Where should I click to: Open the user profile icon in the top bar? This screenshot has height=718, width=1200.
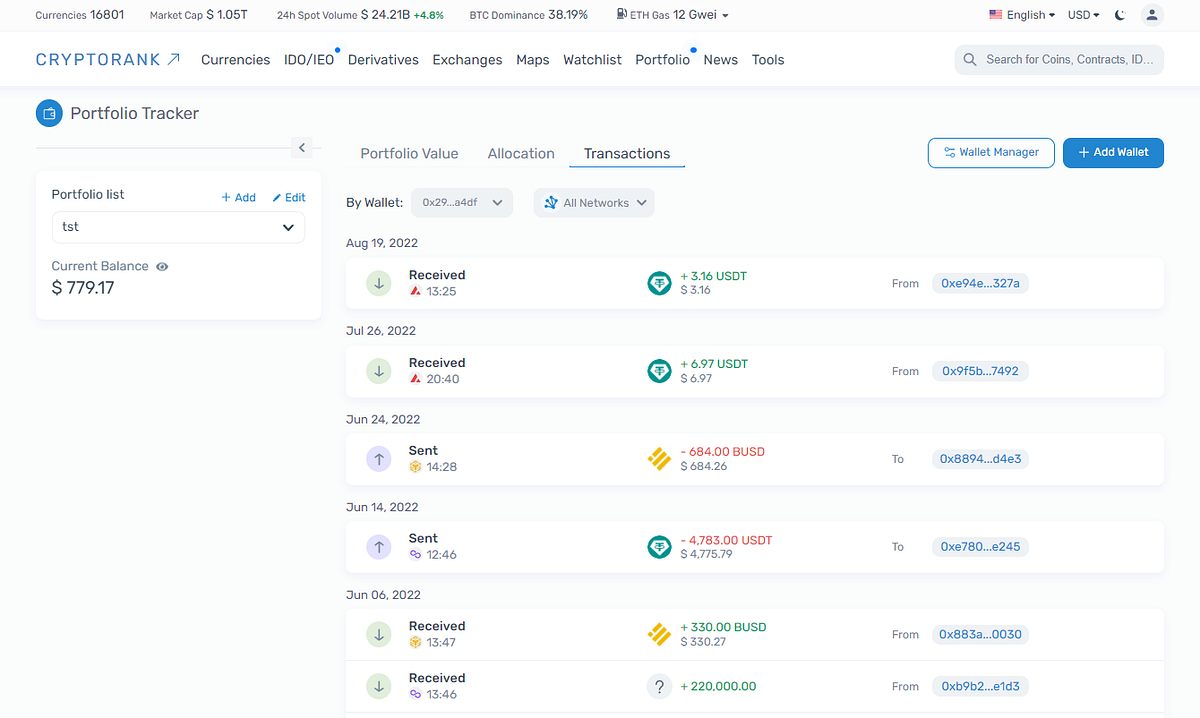(1152, 15)
